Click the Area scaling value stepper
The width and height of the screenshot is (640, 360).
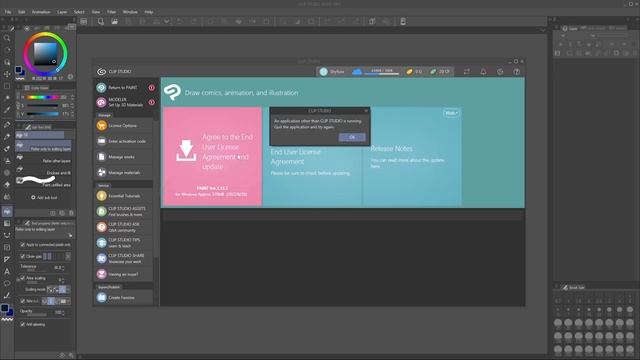coord(63,280)
